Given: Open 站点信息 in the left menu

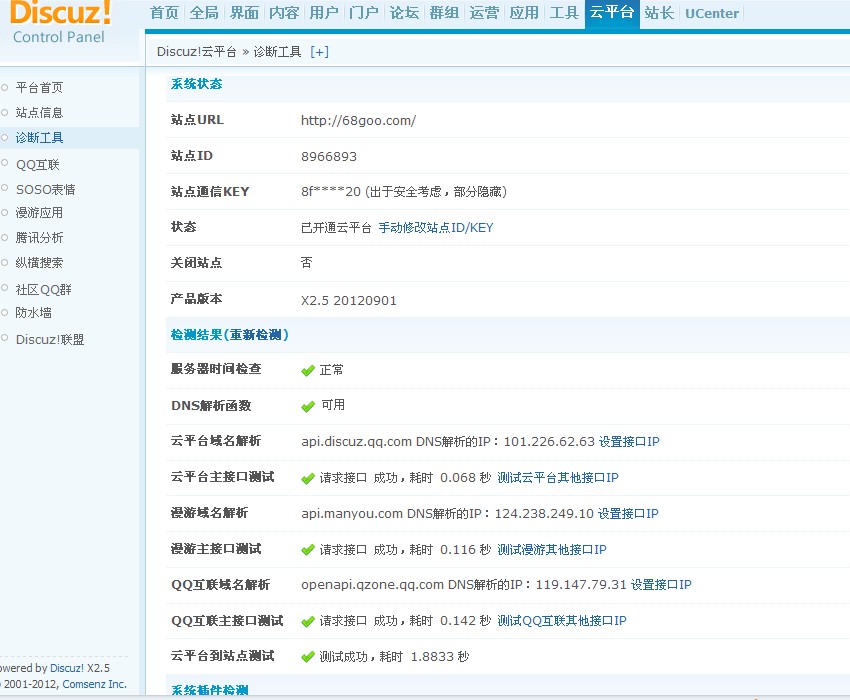Looking at the screenshot, I should click(39, 113).
